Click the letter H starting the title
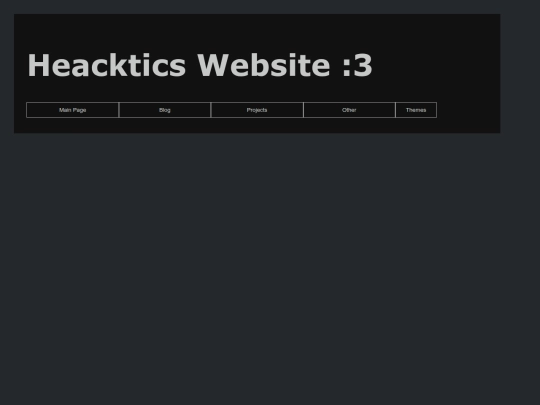540x405 pixels. click(x=38, y=65)
